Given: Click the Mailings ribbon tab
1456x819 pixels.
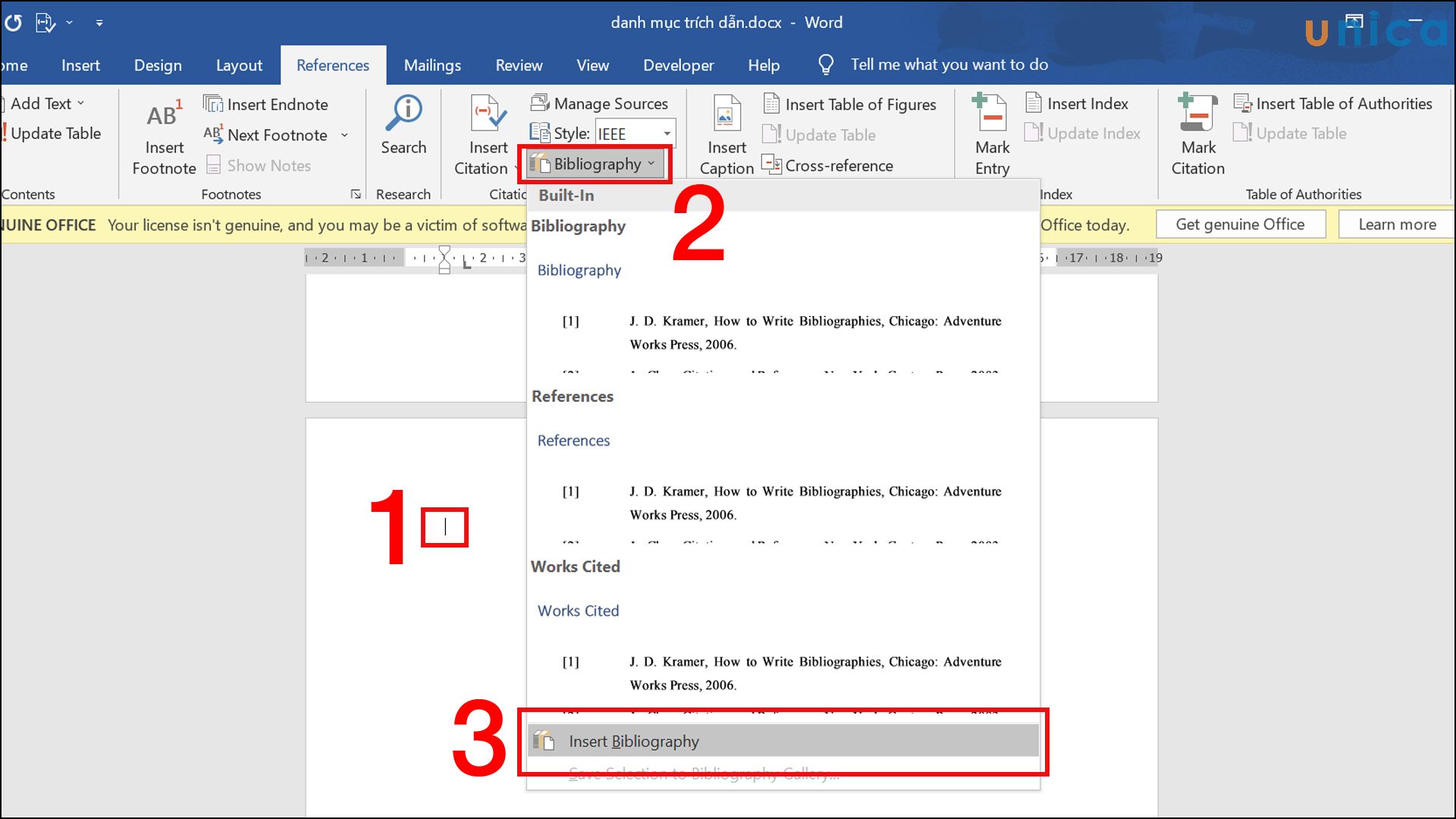Looking at the screenshot, I should tap(432, 65).
